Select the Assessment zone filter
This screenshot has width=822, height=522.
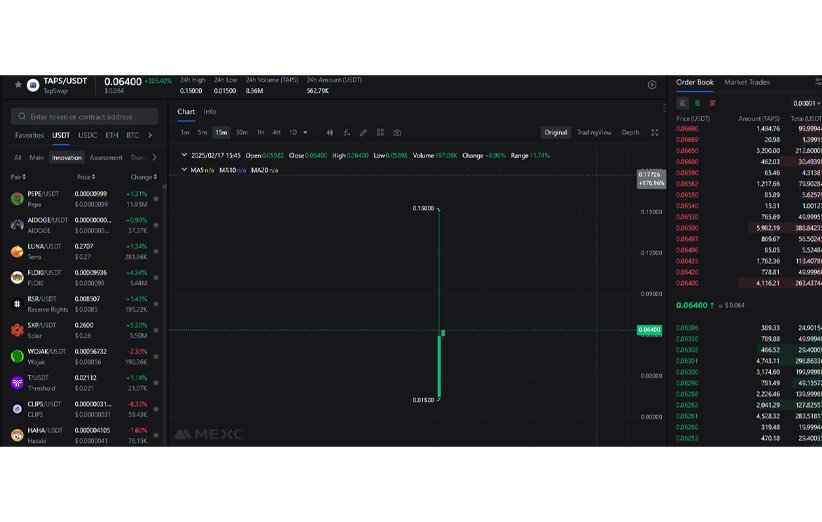click(x=106, y=157)
